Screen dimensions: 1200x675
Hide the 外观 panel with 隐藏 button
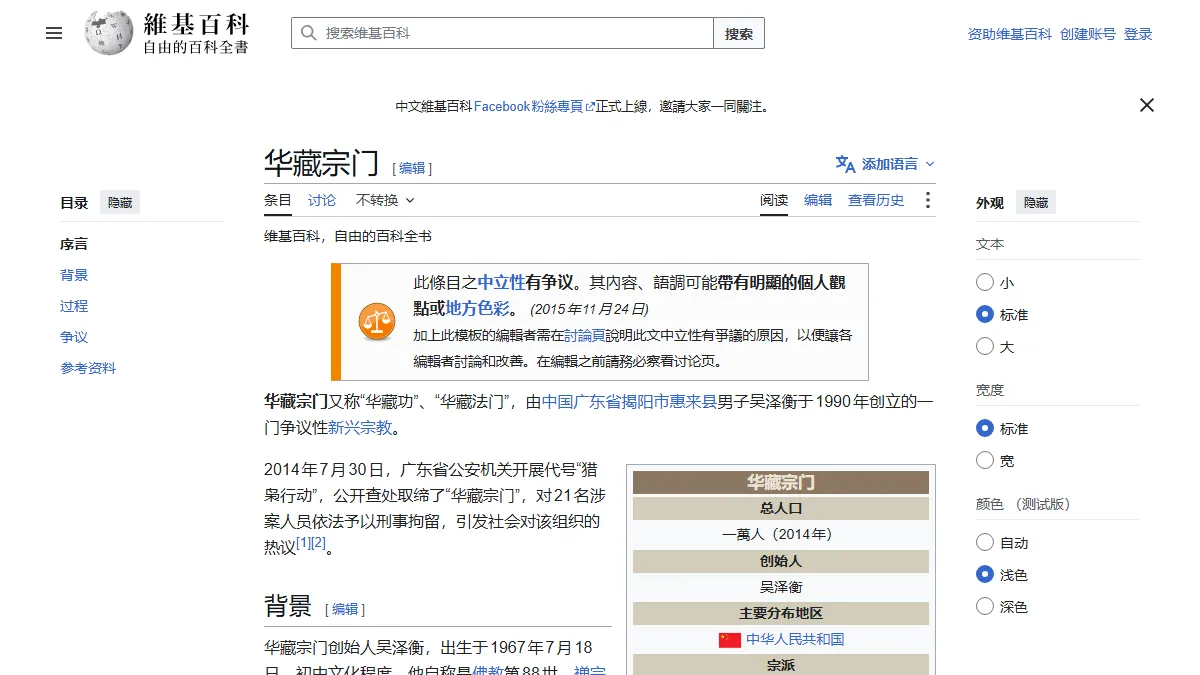[x=1036, y=202]
